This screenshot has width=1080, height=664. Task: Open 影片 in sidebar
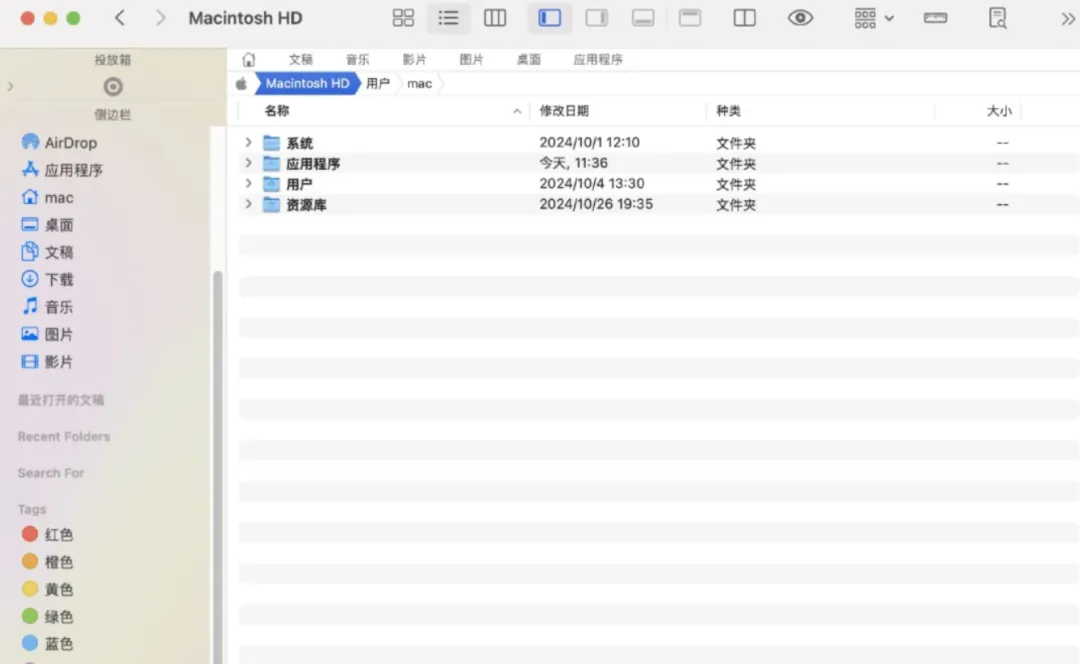click(x=48, y=362)
